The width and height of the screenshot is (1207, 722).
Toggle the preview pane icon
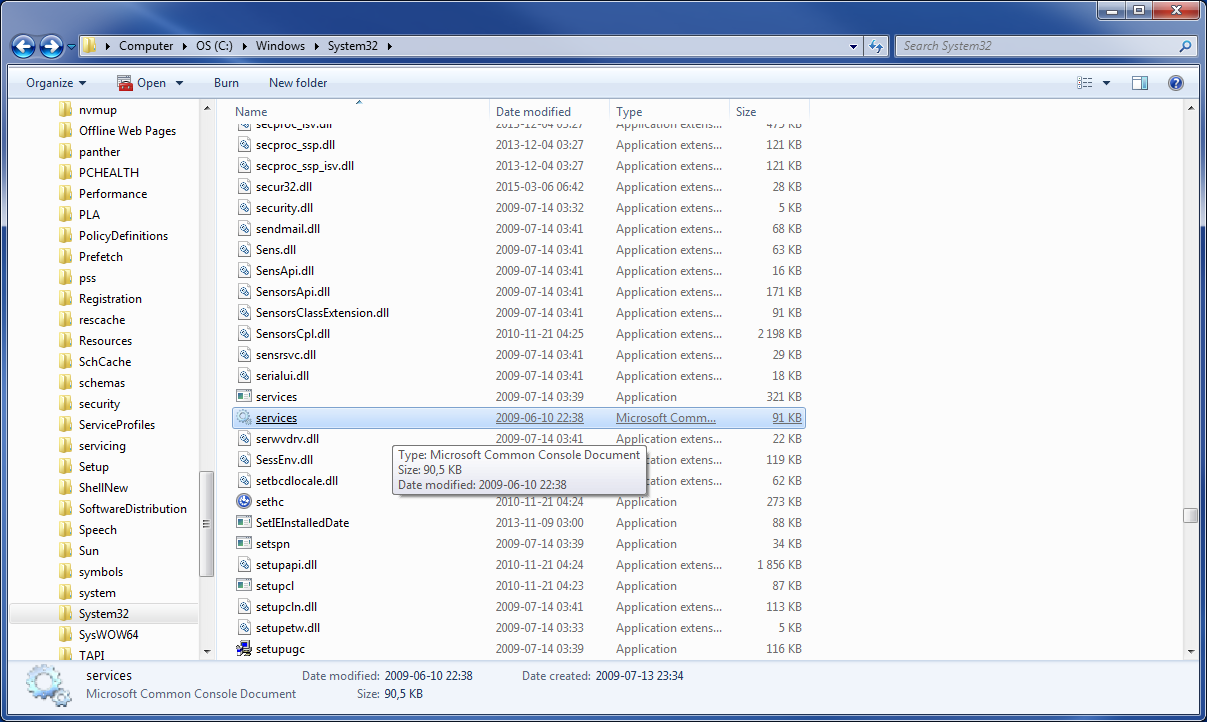tap(1140, 83)
